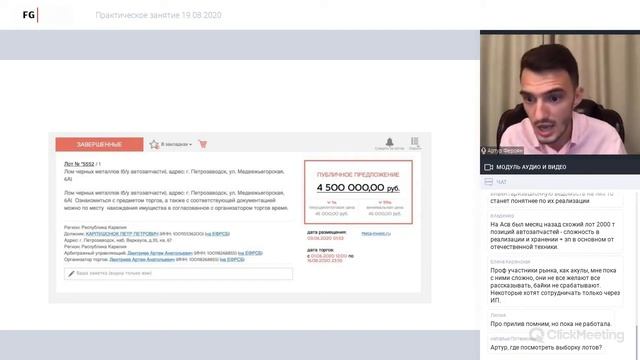The image size is (640, 360).
Task: Open the 'В закладках' dropdown
Action: click(x=176, y=144)
